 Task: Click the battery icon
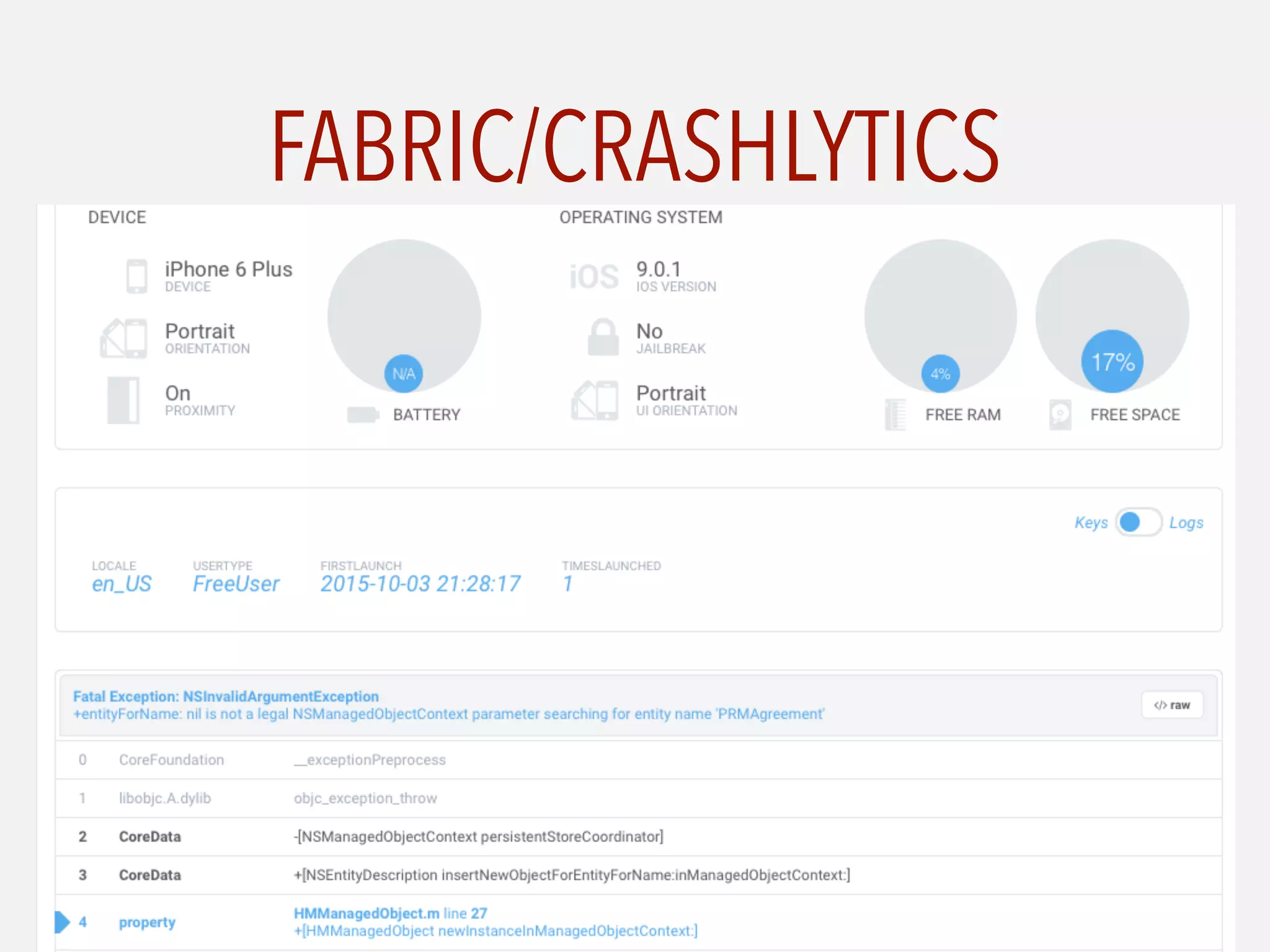click(x=363, y=415)
